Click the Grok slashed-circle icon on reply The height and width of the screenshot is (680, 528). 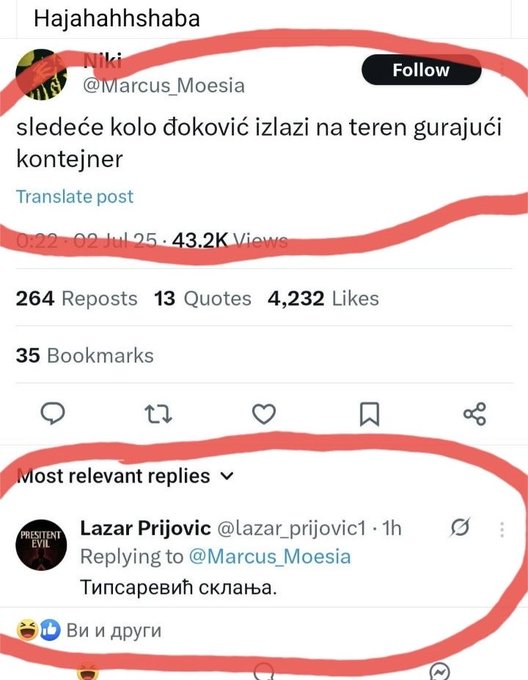point(460,527)
